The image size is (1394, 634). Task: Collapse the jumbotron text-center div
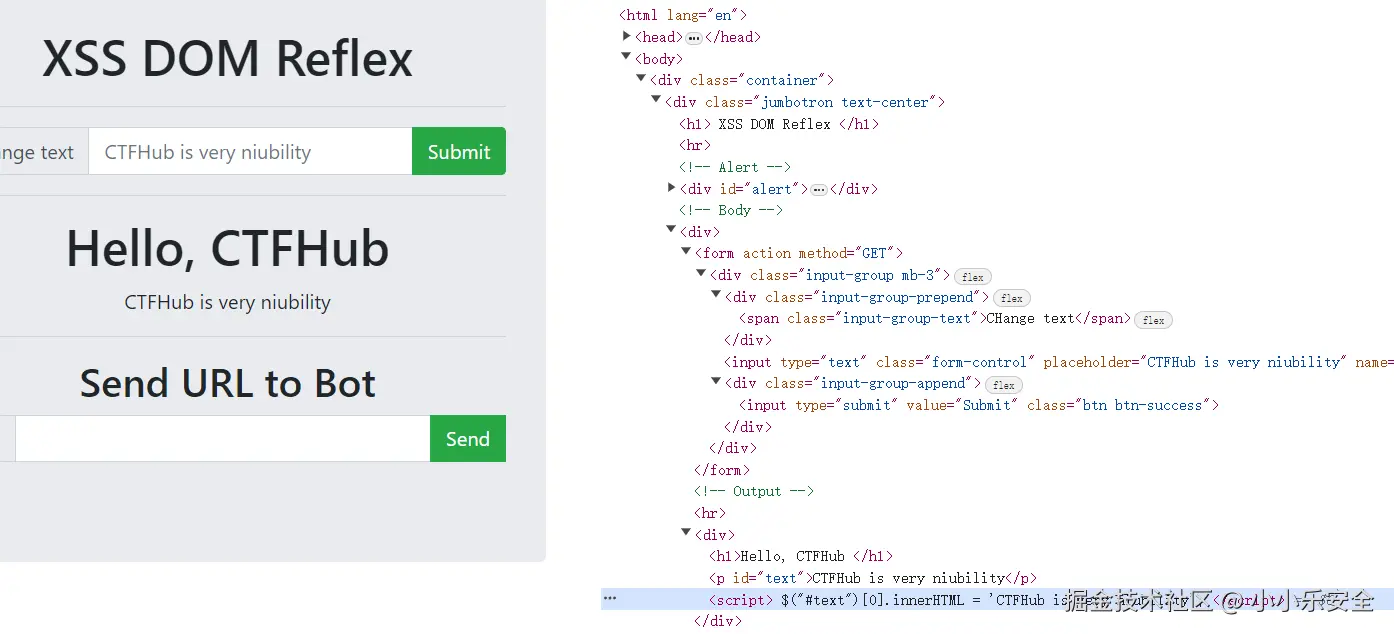pyautogui.click(x=656, y=101)
